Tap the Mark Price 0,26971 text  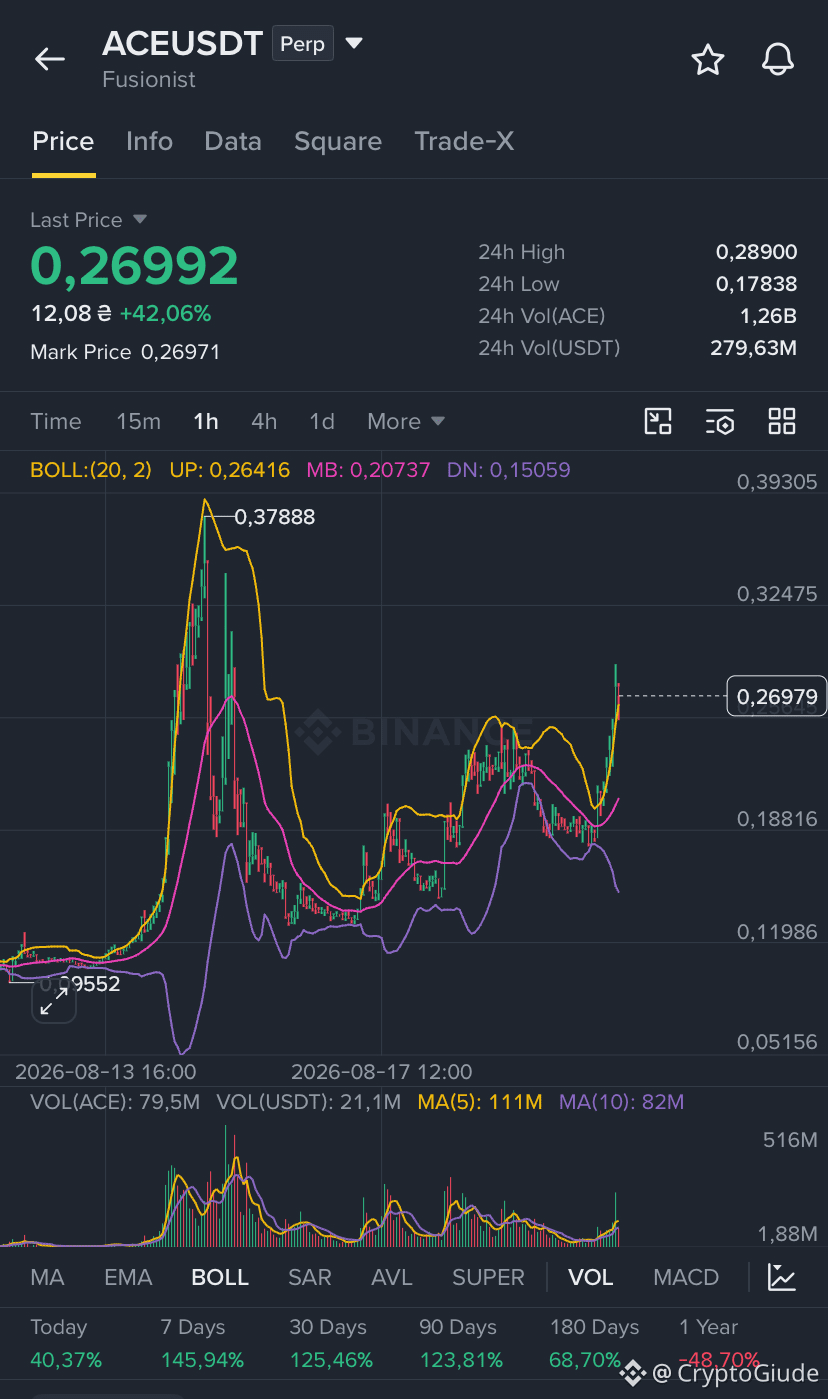coord(125,352)
